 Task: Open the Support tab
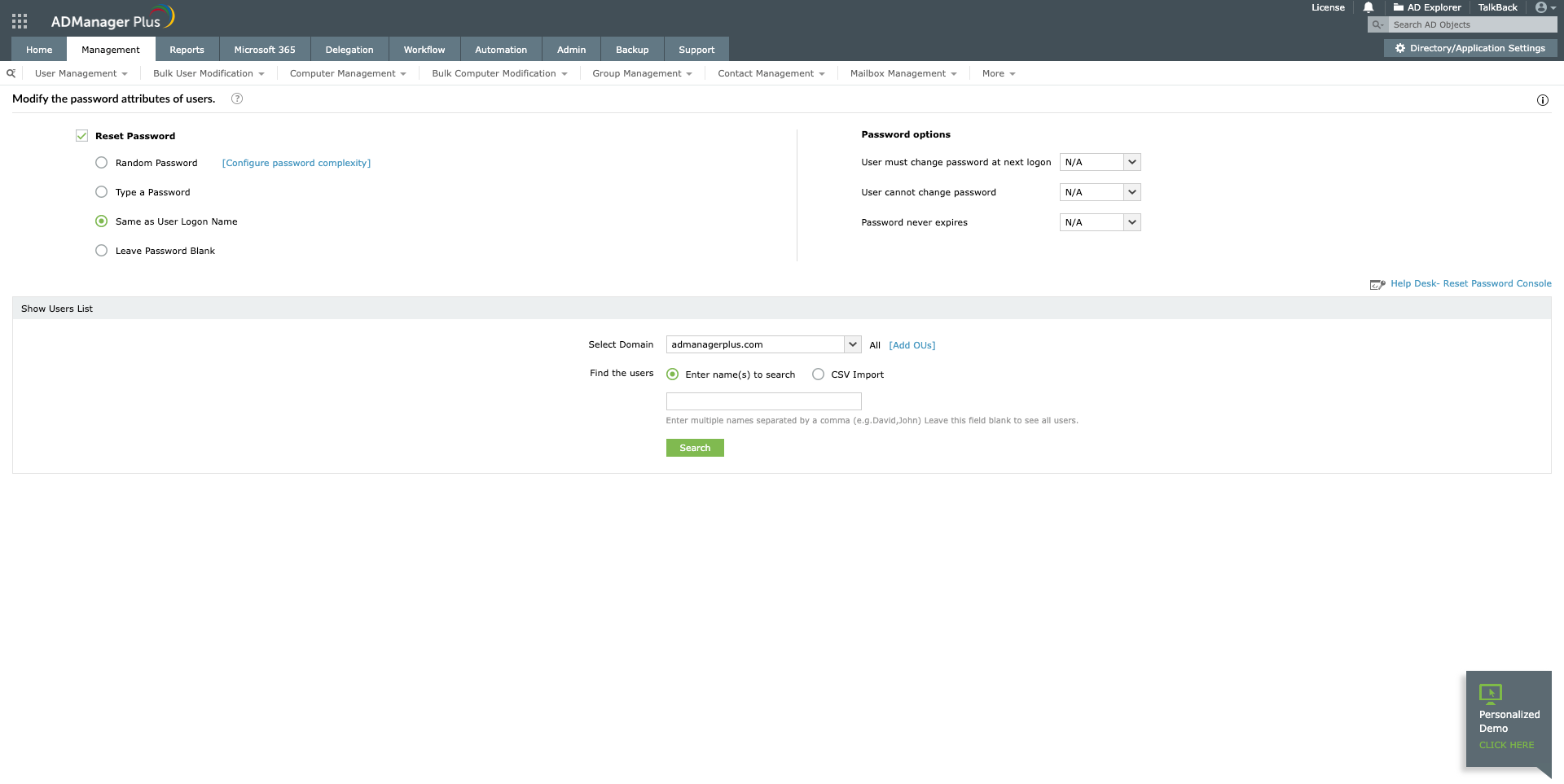(696, 49)
